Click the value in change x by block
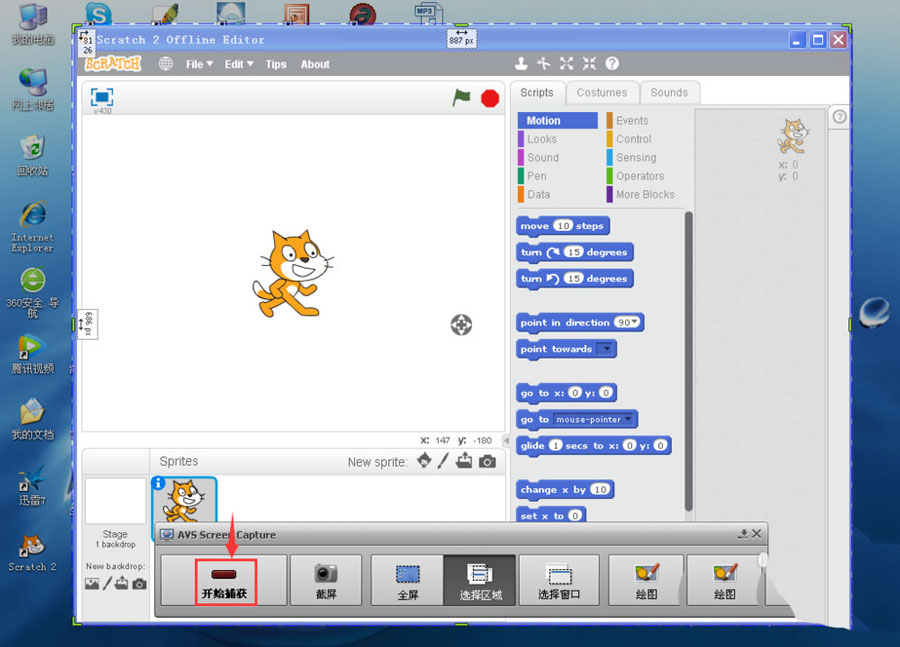This screenshot has width=900, height=647. 600,489
